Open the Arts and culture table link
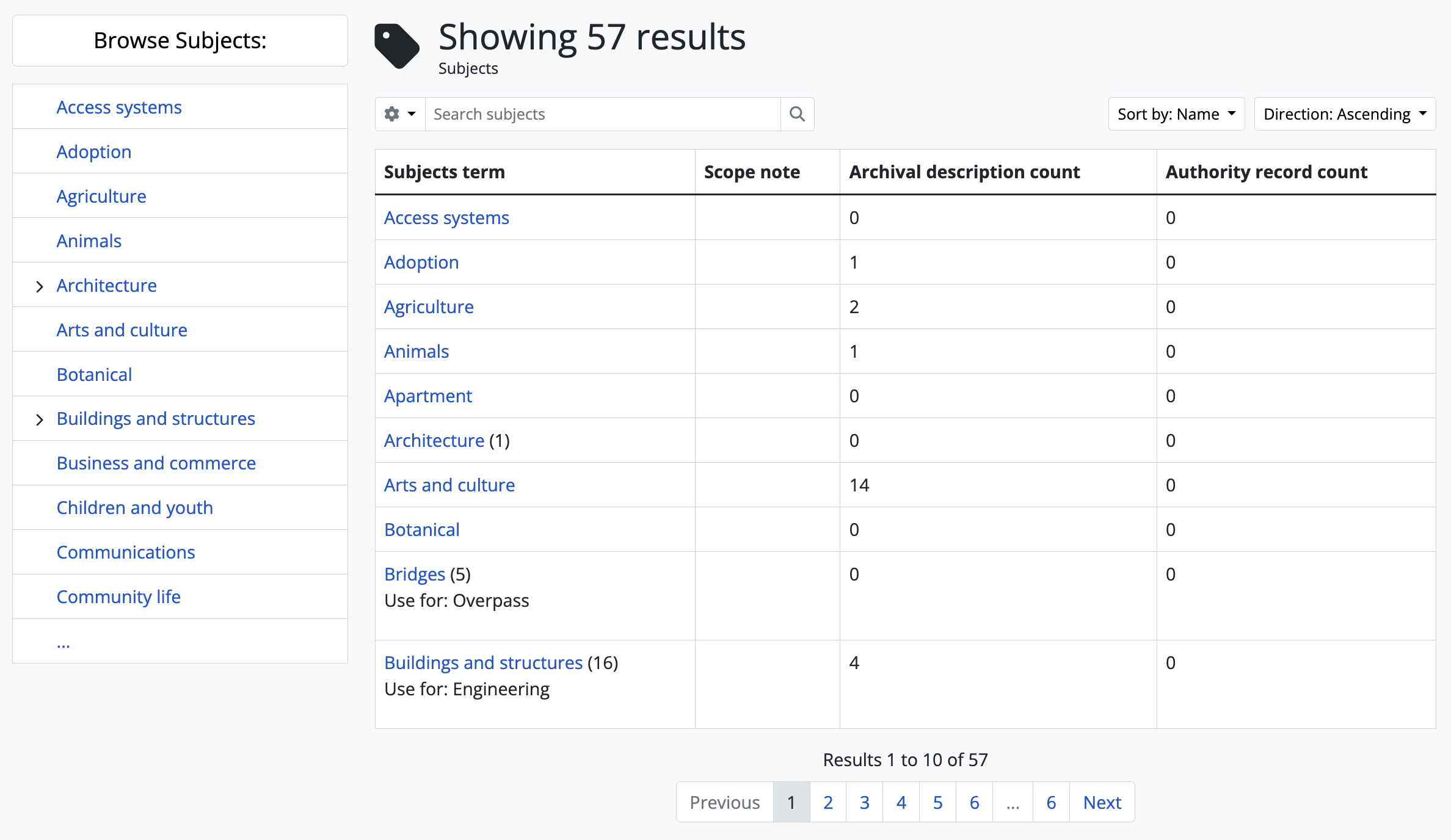 click(x=449, y=485)
